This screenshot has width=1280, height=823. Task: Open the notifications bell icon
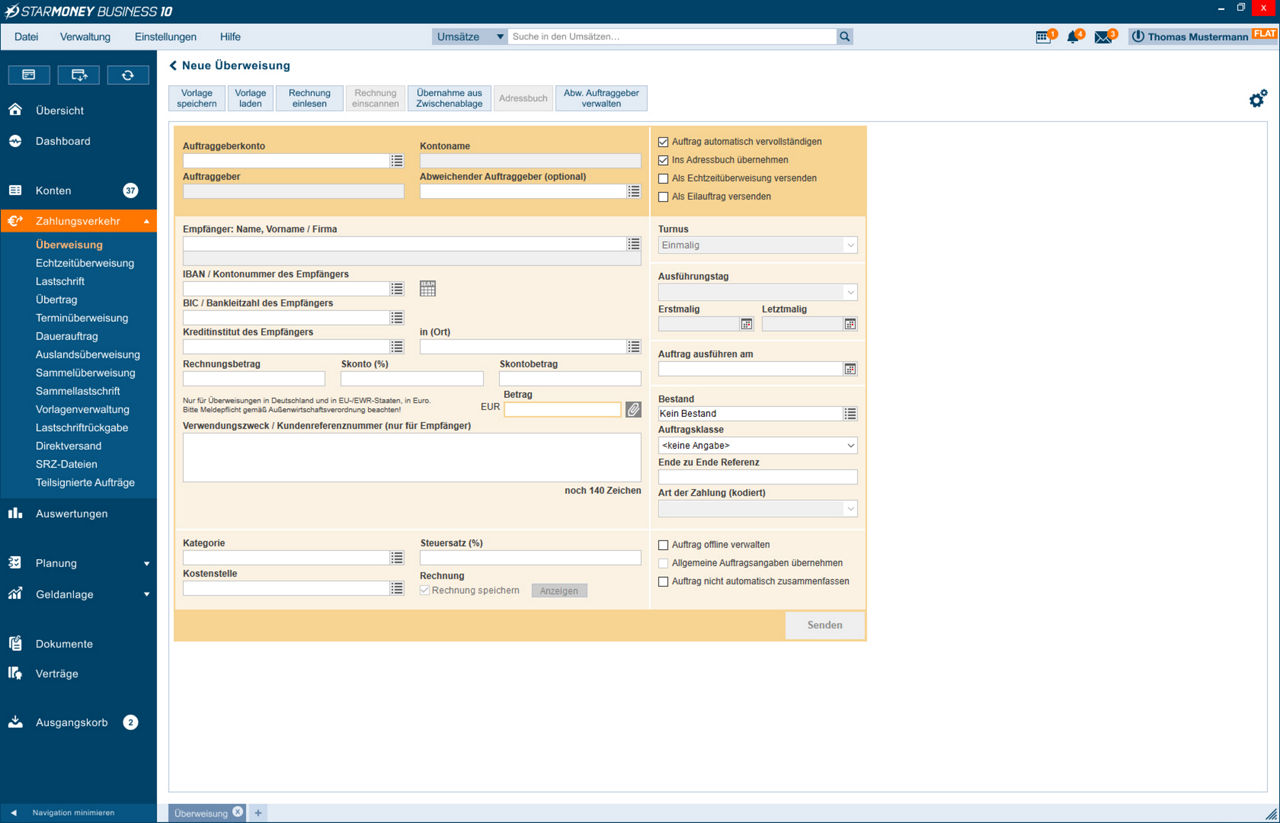(1073, 37)
